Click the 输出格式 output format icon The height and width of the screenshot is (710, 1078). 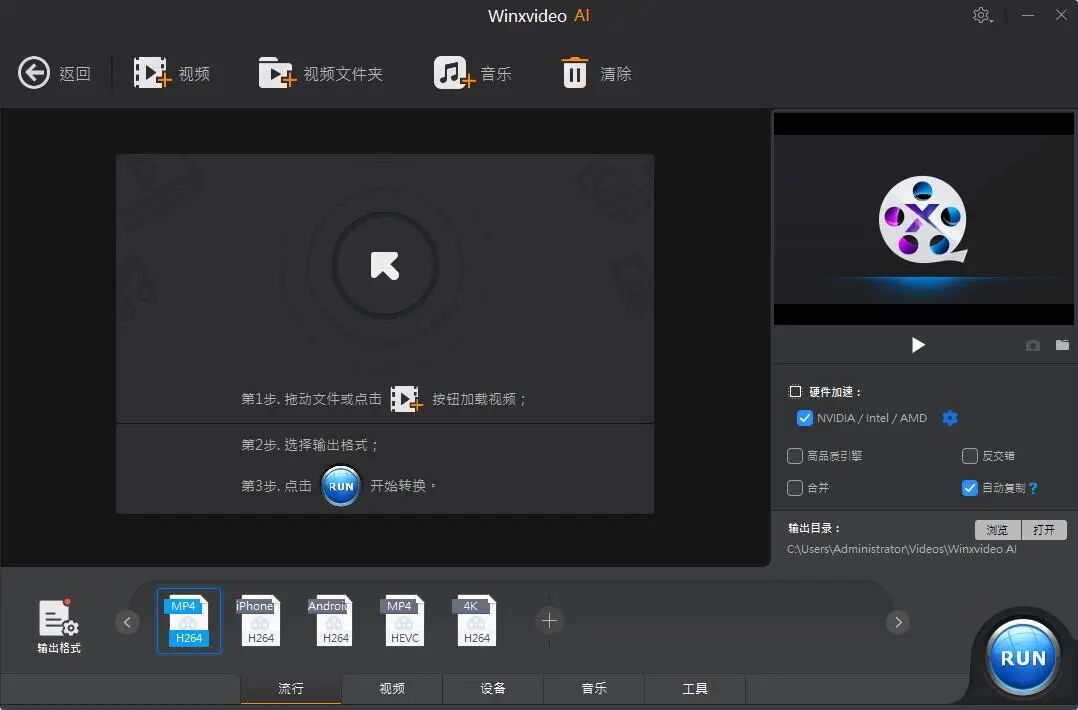tap(58, 621)
